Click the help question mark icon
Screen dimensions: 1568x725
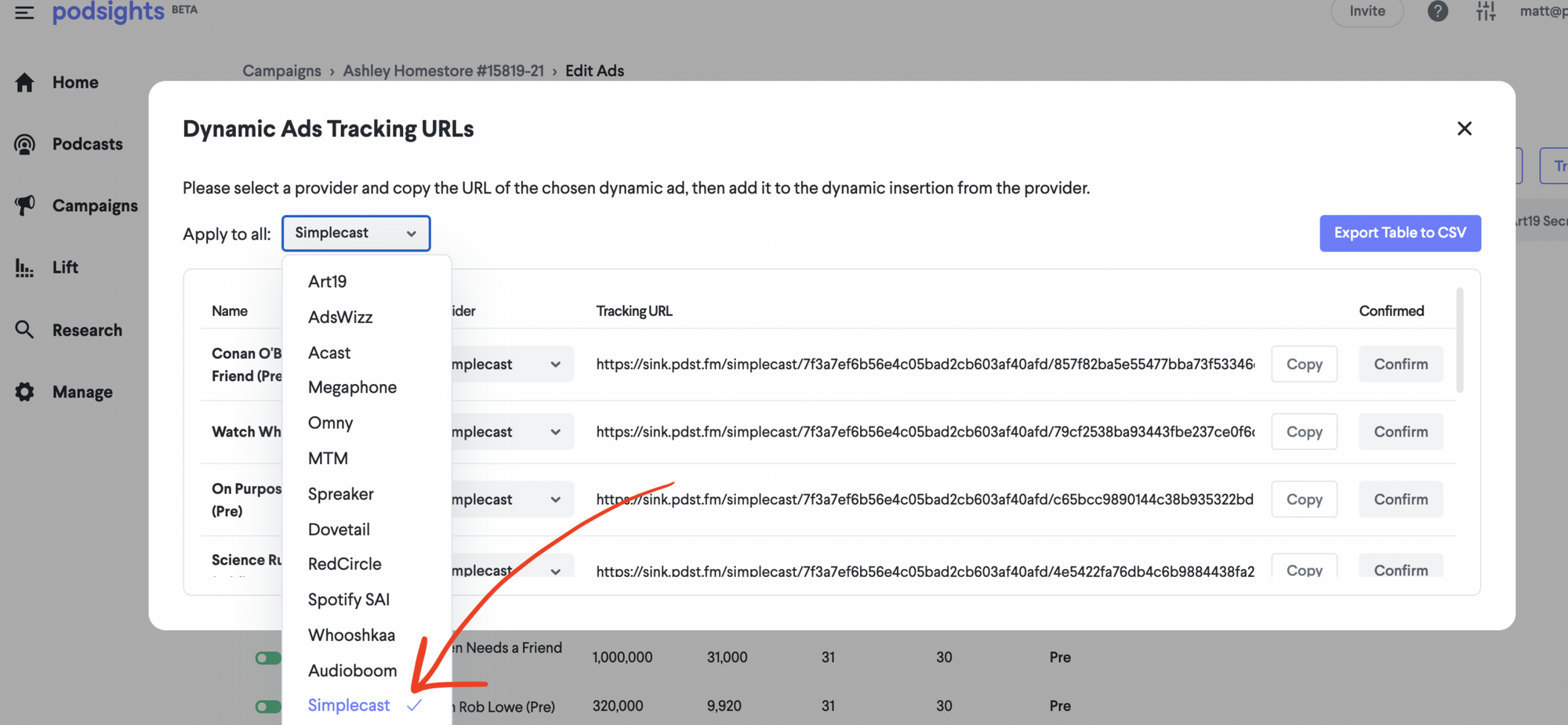(x=1437, y=12)
